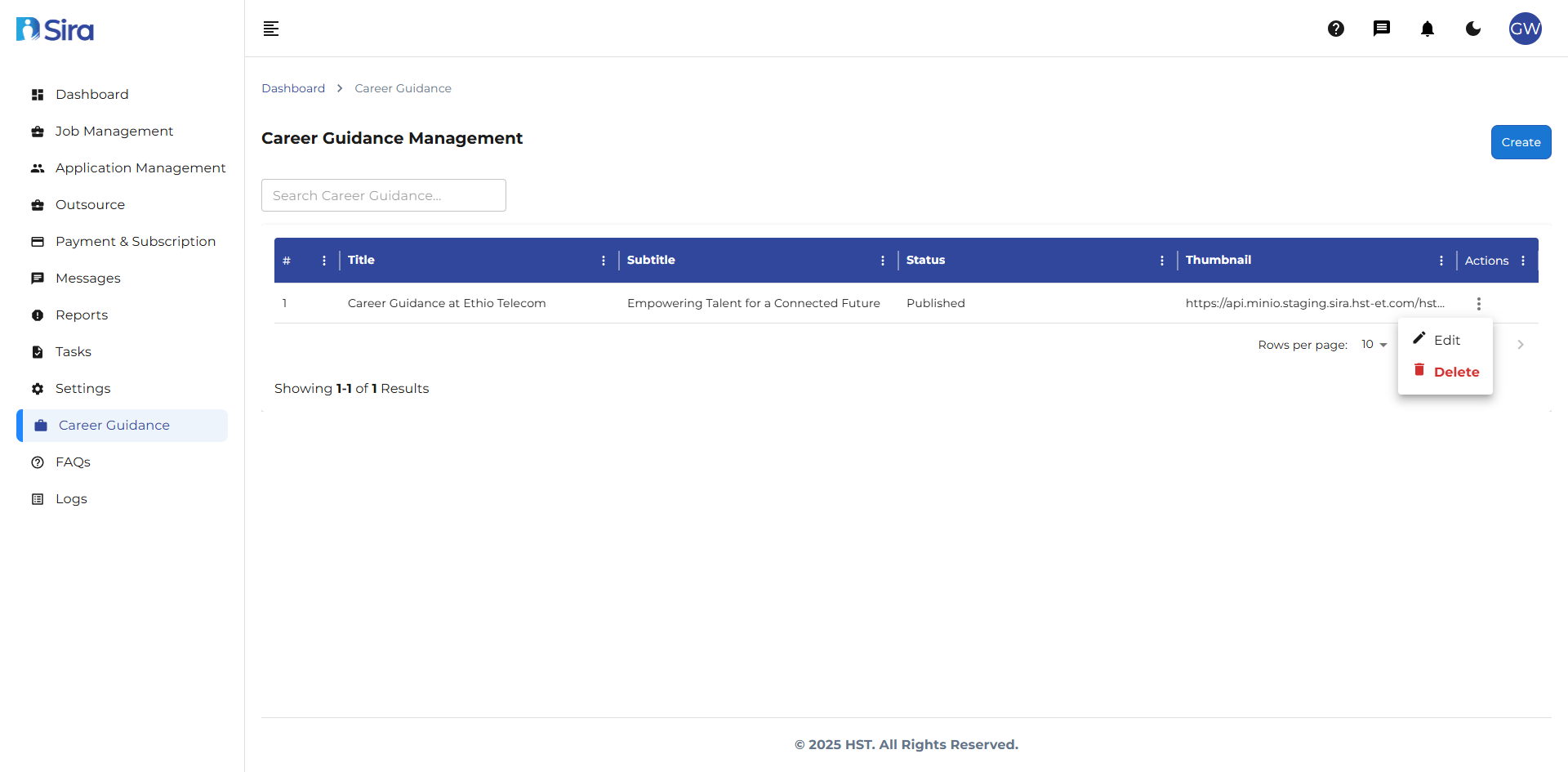Select the Tasks icon in sidebar

[x=38, y=351]
